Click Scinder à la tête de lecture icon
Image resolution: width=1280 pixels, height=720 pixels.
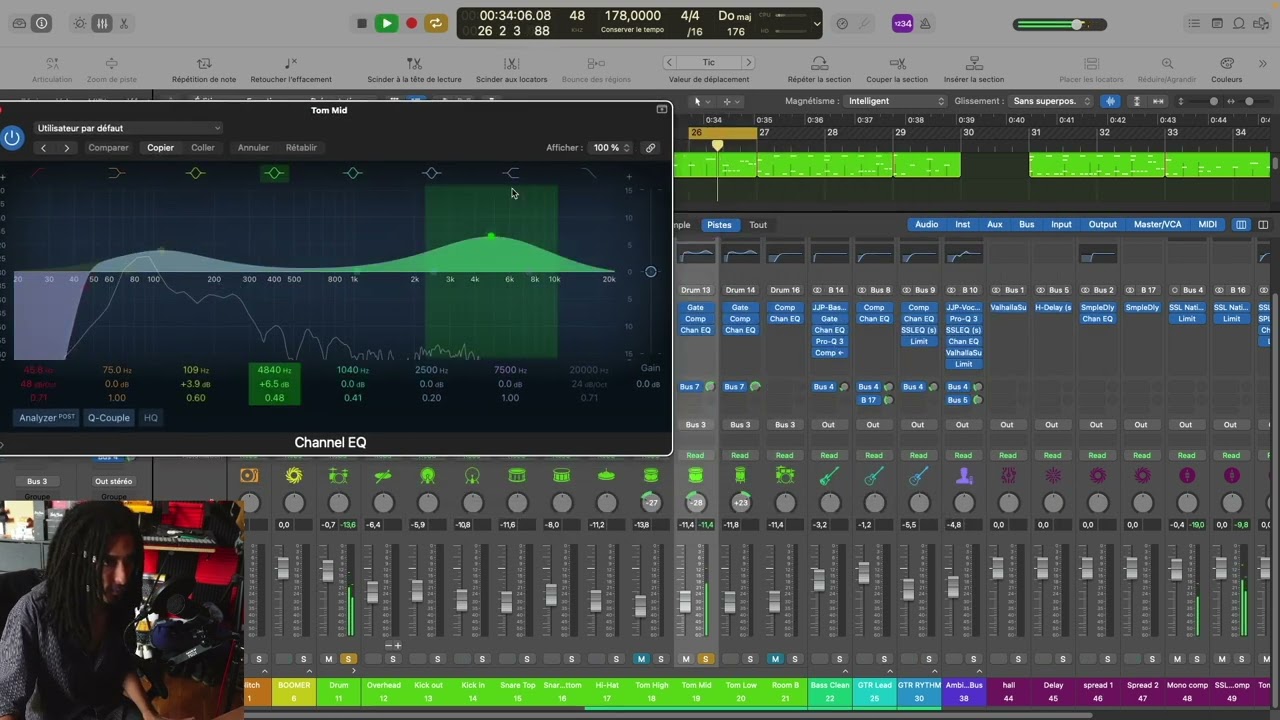coord(414,63)
